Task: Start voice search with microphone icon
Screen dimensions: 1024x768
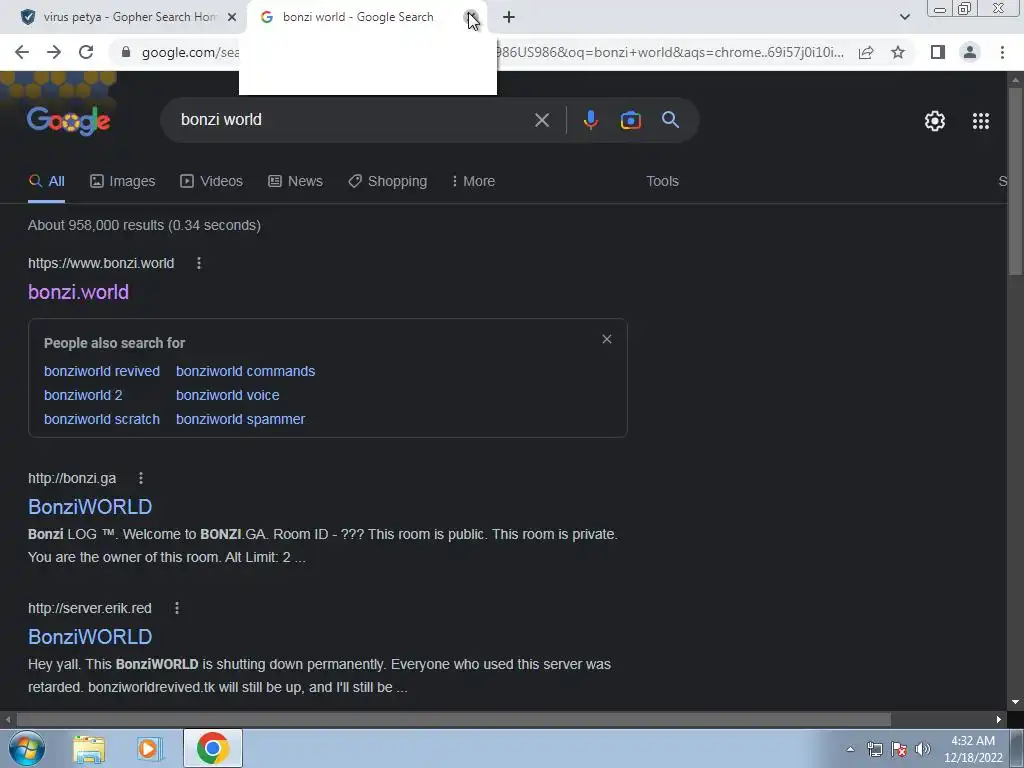Action: coord(590,120)
